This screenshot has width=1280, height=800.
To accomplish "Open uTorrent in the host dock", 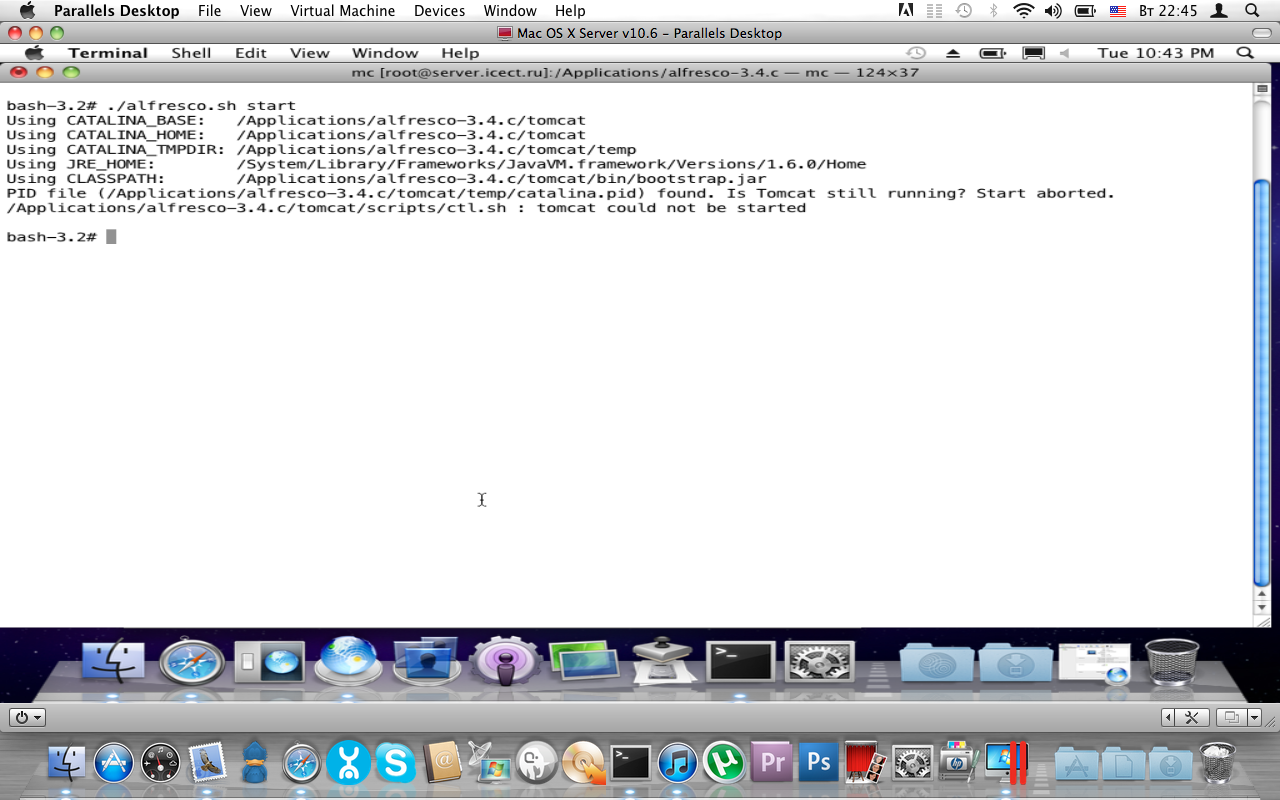I will [724, 763].
